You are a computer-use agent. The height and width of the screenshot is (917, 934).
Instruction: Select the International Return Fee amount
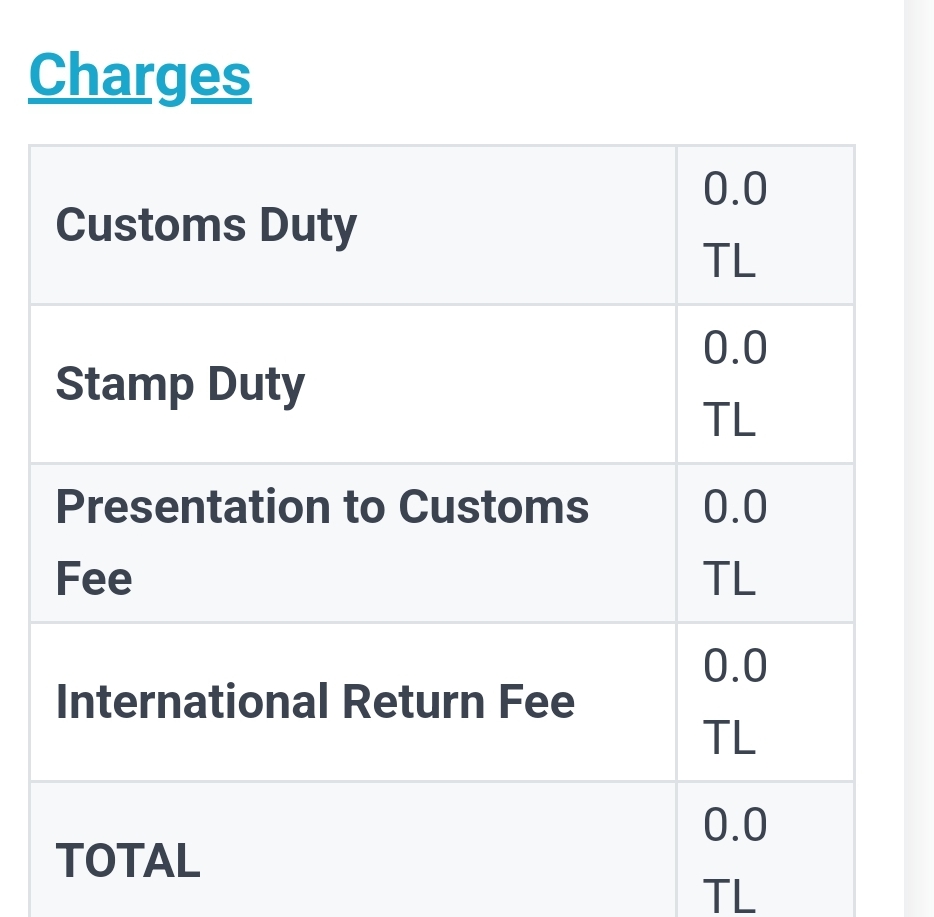[735, 702]
